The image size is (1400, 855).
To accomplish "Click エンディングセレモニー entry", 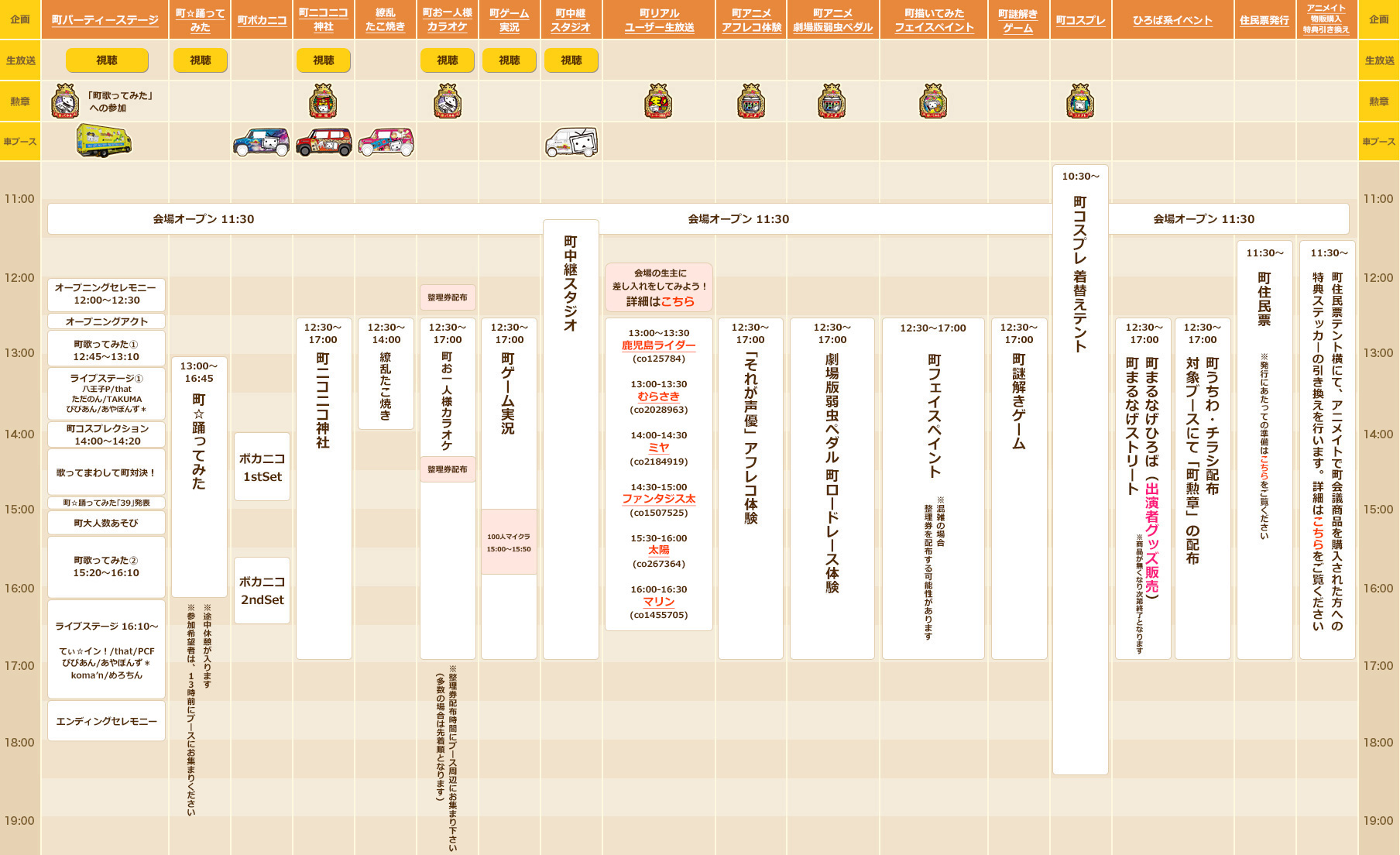I will (107, 721).
